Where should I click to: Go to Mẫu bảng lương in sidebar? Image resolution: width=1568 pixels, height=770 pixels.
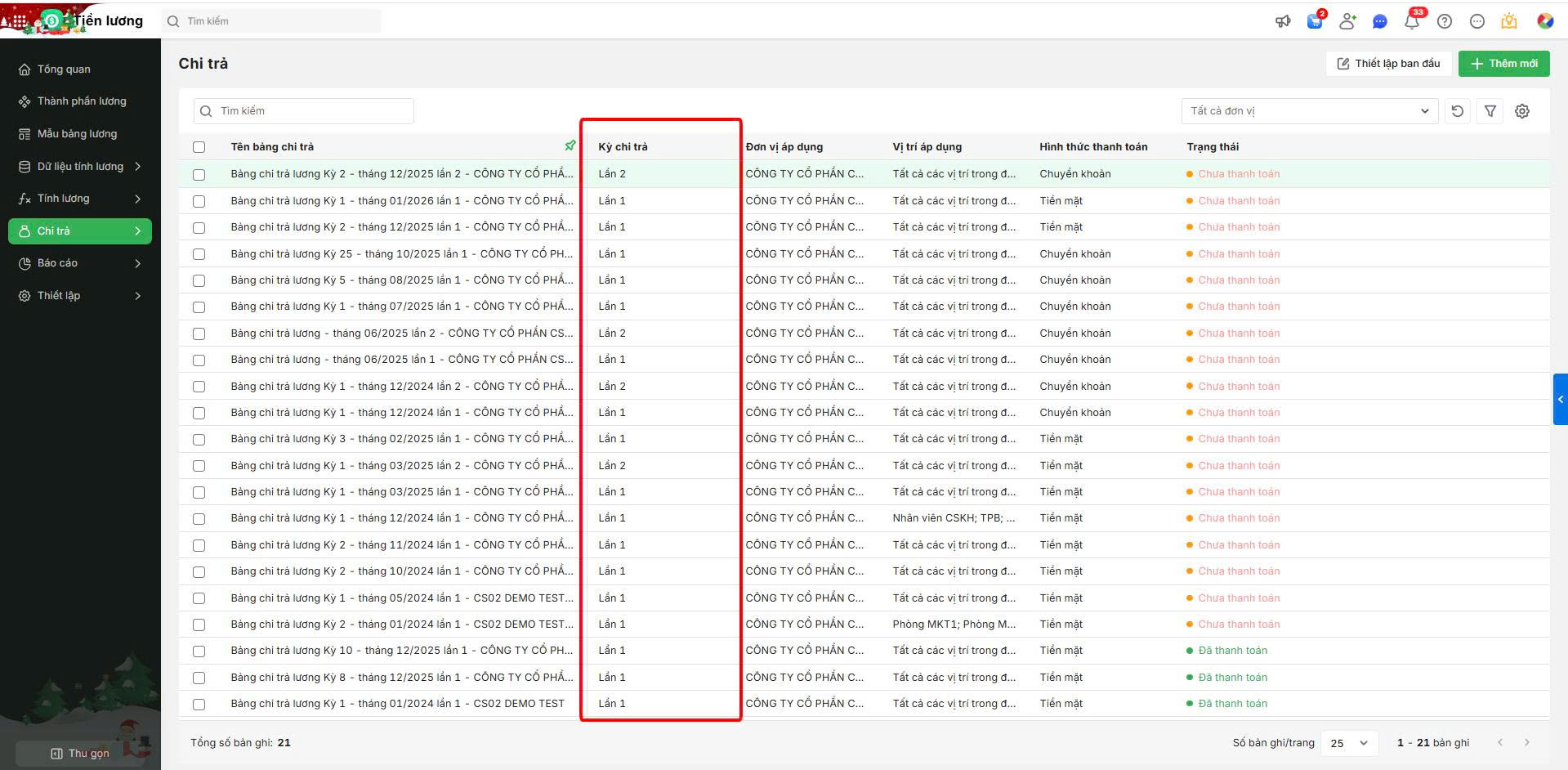77,134
